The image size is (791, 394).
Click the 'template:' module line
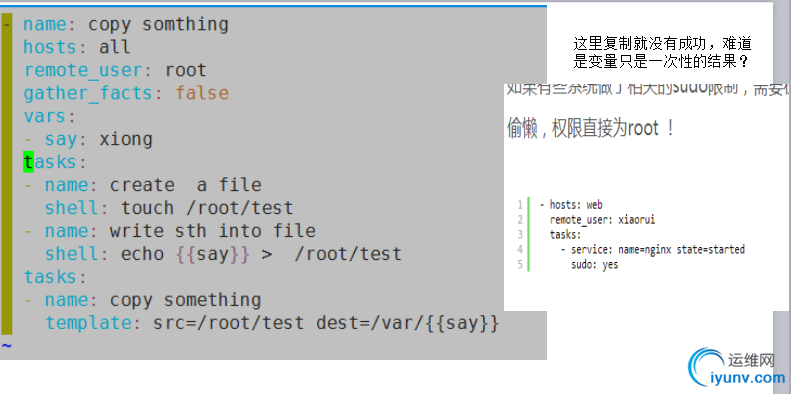(x=272, y=323)
